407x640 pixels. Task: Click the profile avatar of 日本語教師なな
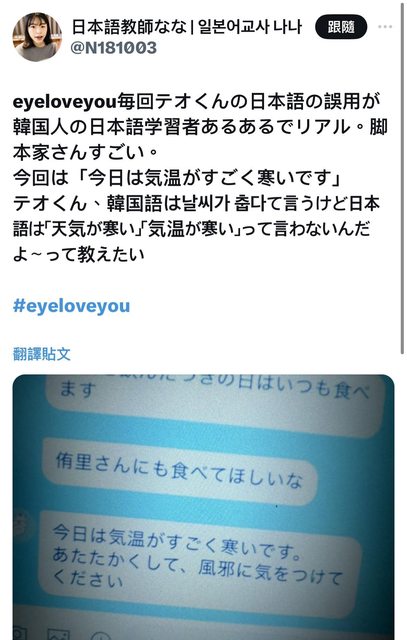click(x=37, y=37)
